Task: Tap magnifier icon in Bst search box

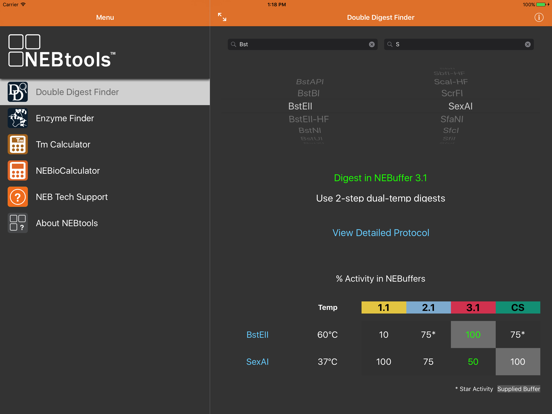Action: pos(233,44)
